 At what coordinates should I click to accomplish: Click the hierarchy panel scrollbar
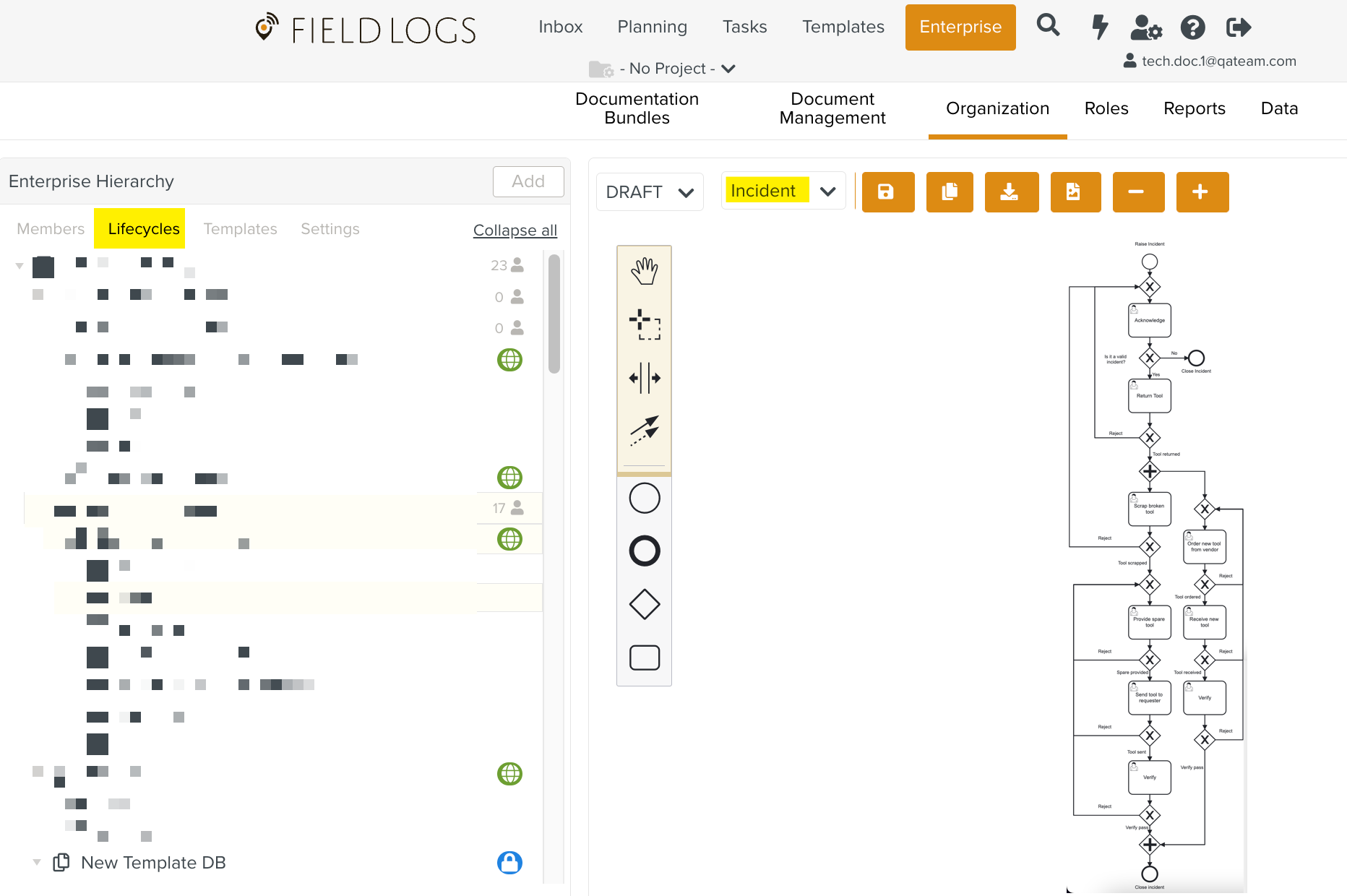click(x=554, y=314)
